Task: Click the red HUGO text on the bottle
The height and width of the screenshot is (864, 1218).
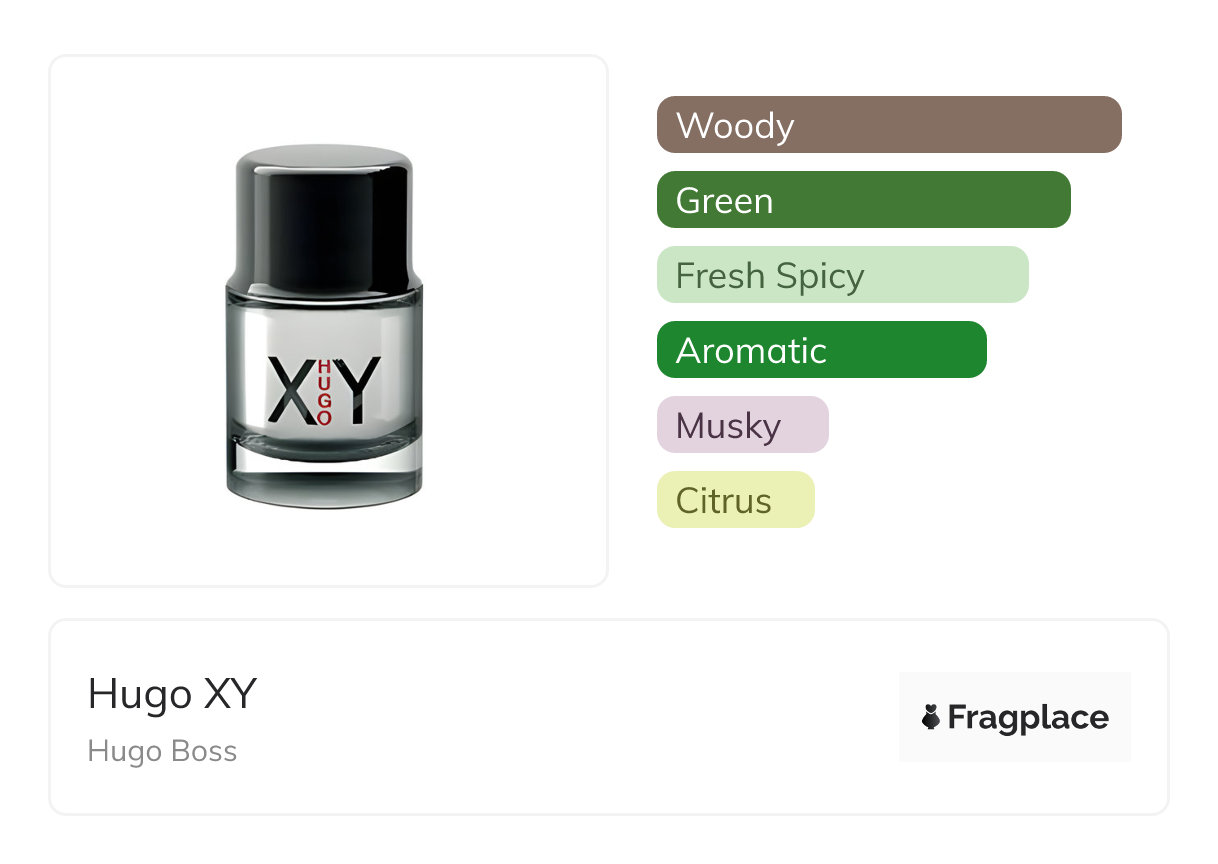Action: tap(324, 393)
